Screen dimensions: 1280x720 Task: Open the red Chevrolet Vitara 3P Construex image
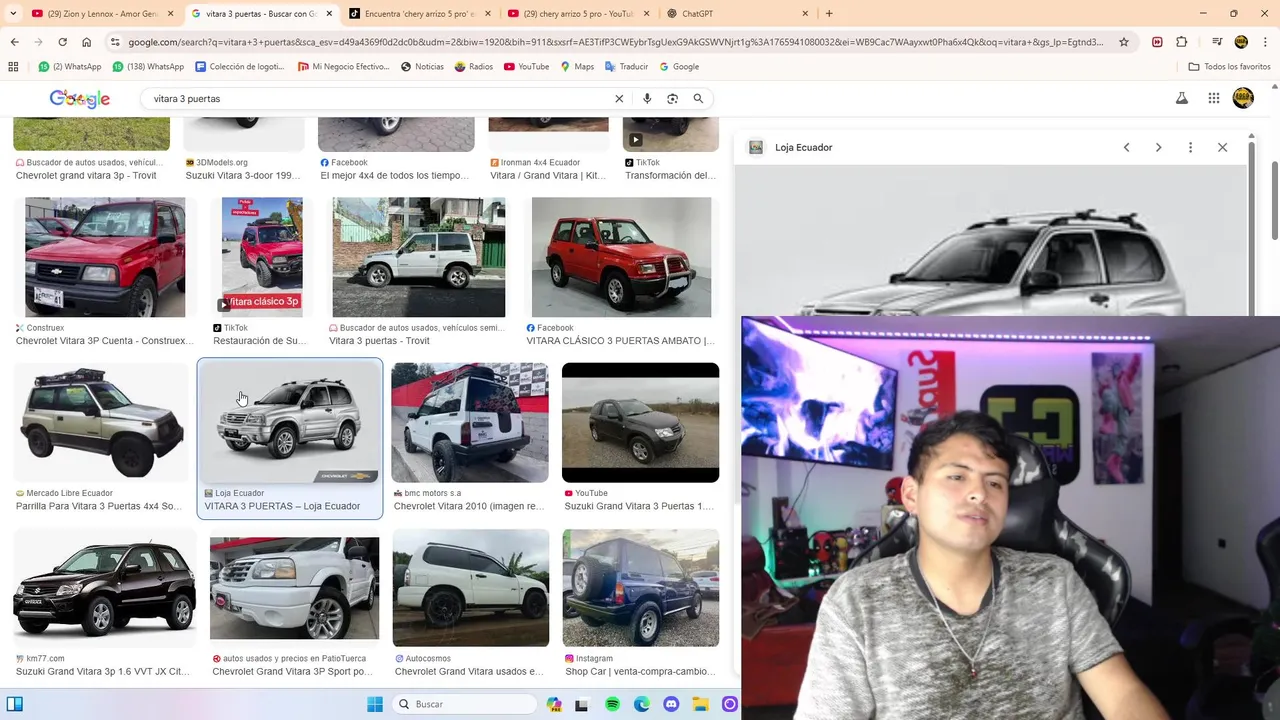pos(105,258)
